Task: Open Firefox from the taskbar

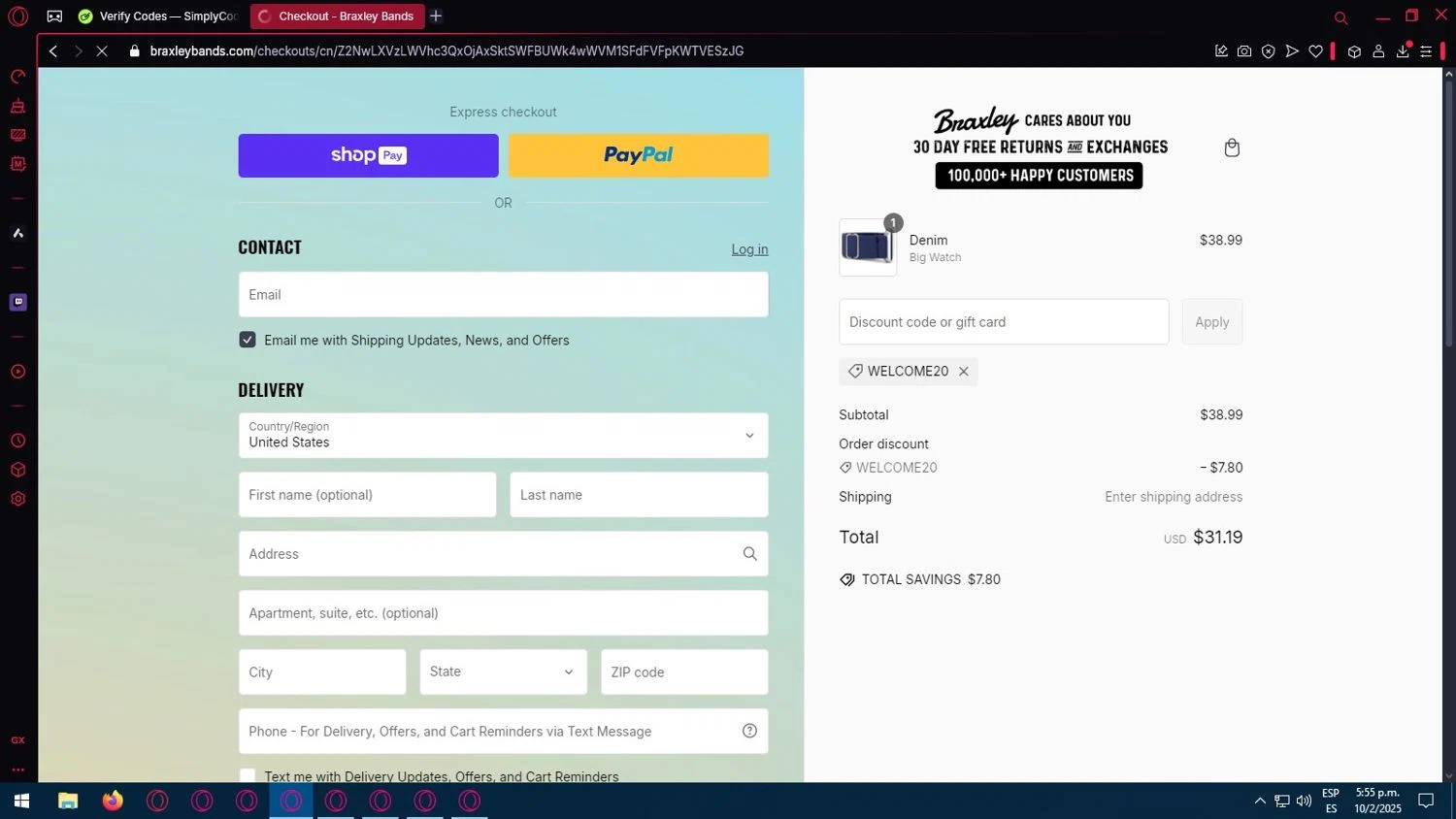Action: pos(113,801)
